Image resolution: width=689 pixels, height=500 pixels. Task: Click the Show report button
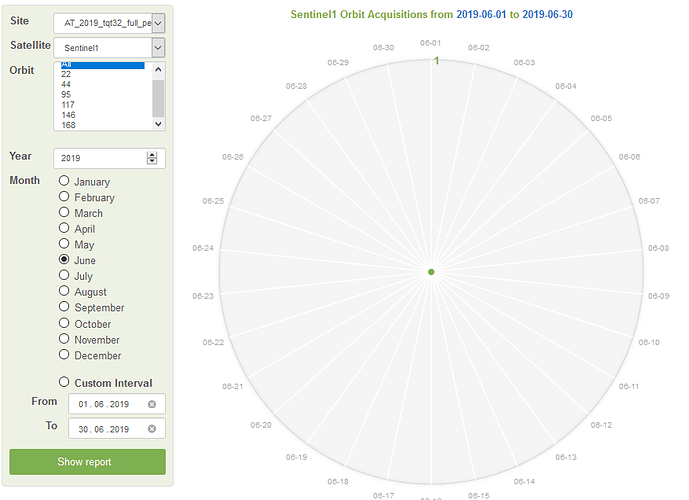(87, 462)
